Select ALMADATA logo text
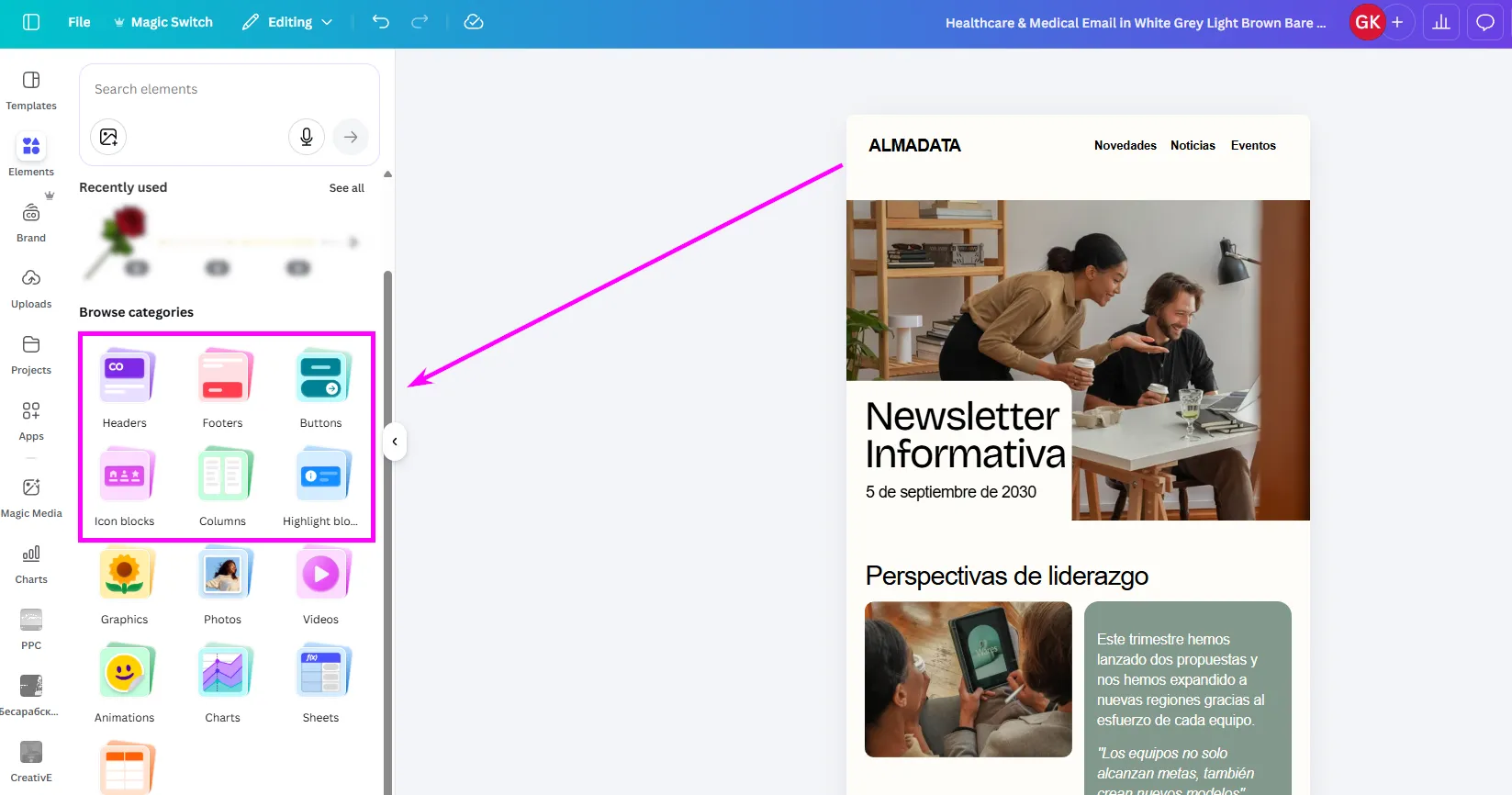 pyautogui.click(x=914, y=145)
